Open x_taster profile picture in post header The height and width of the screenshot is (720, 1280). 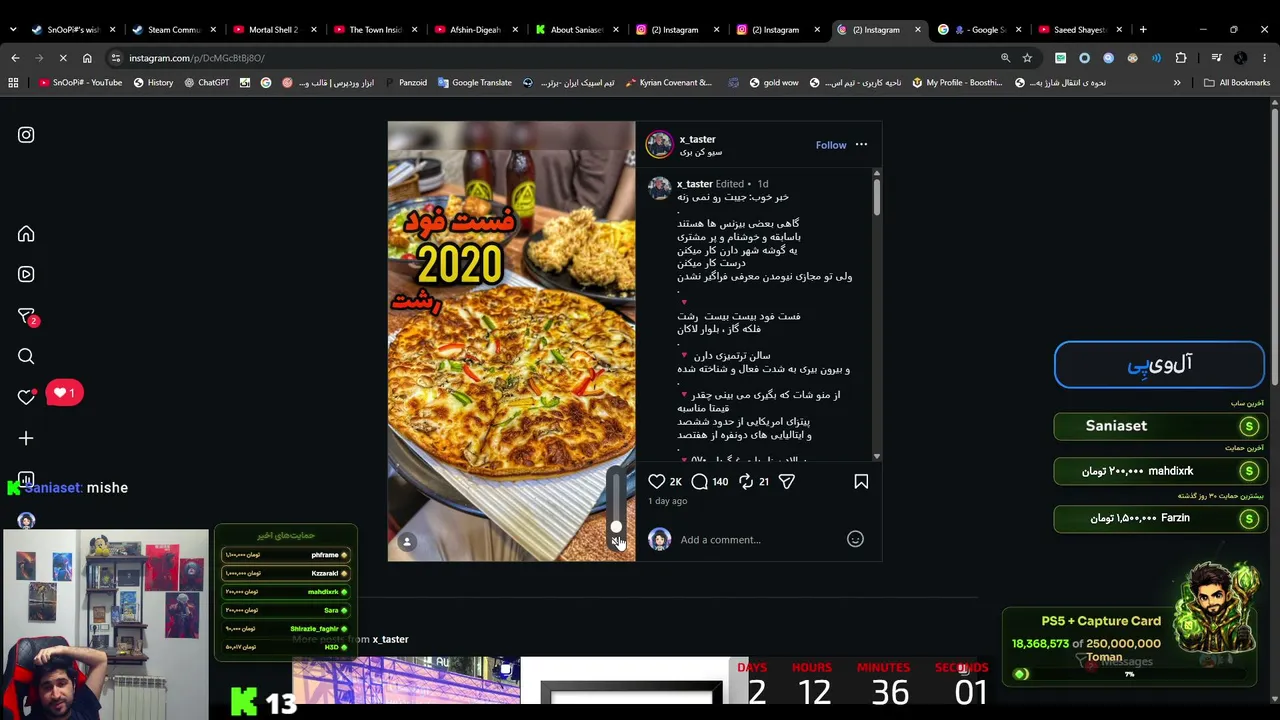[x=659, y=145]
